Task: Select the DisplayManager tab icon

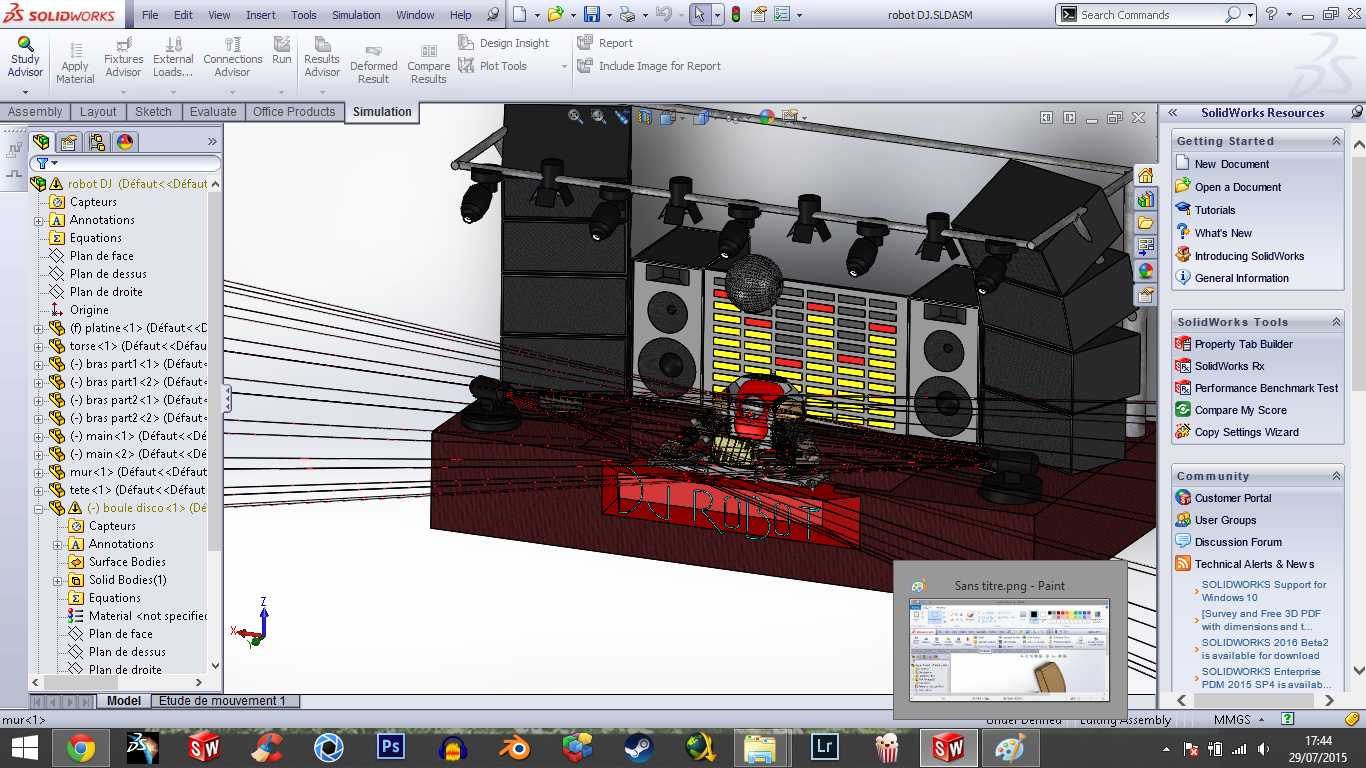Action: (124, 141)
